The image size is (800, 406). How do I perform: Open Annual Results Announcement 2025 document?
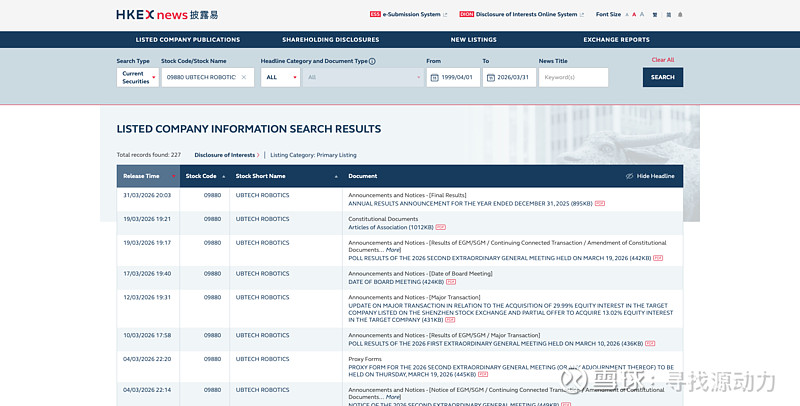pos(470,204)
